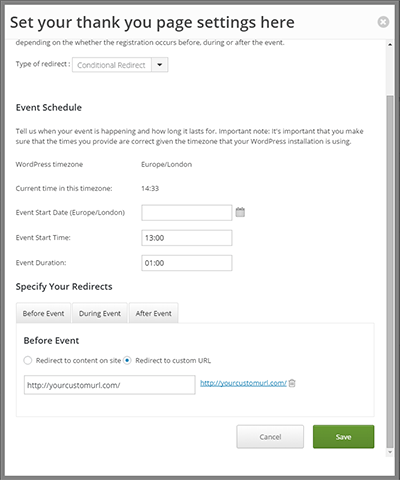Image resolution: width=400 pixels, height=480 pixels.
Task: Click the scrollbar down arrow
Action: coord(390,452)
